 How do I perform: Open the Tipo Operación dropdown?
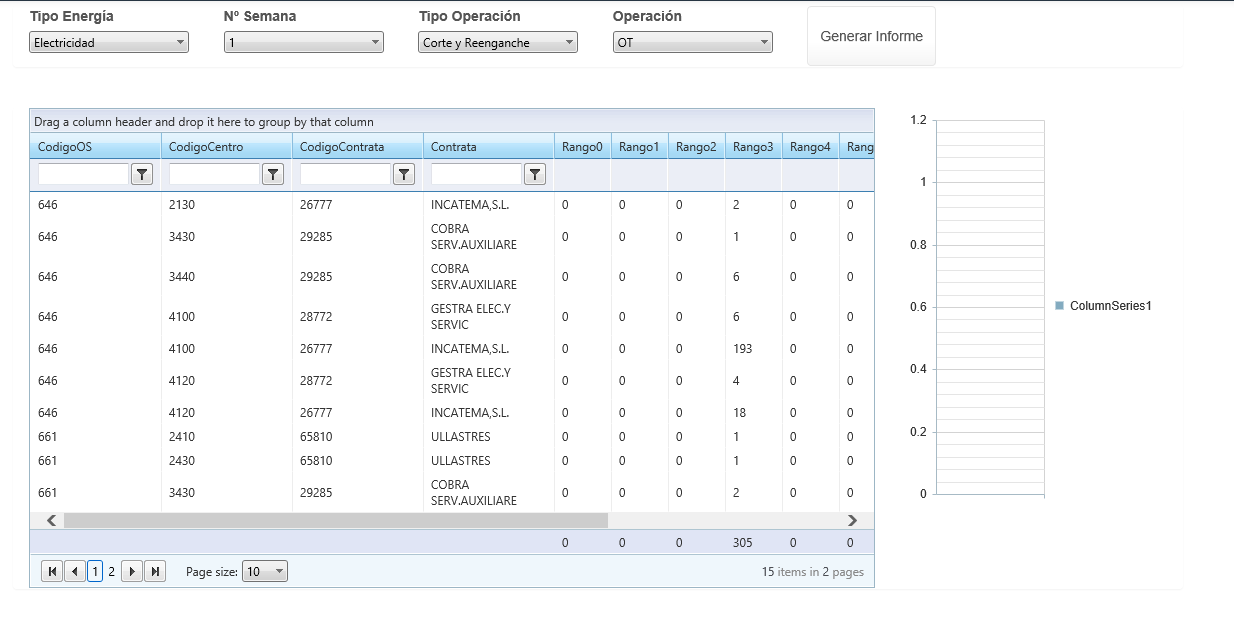click(497, 43)
